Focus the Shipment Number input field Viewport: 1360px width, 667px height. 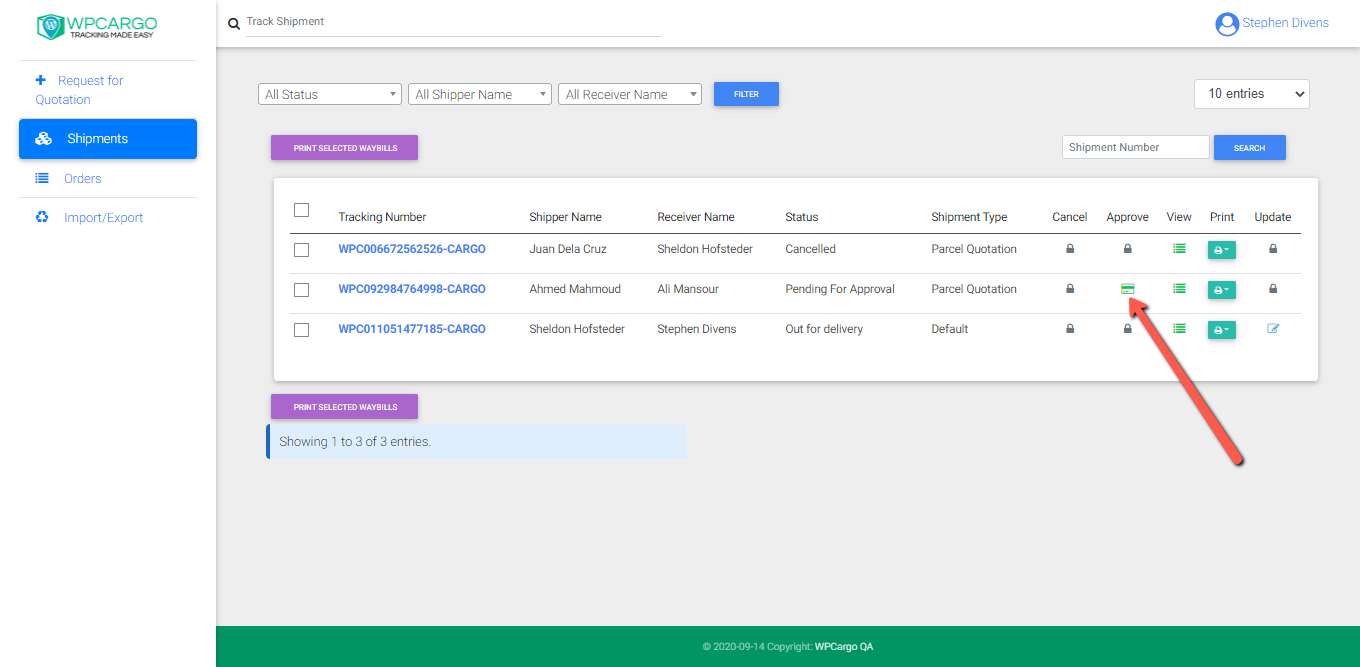[1136, 147]
